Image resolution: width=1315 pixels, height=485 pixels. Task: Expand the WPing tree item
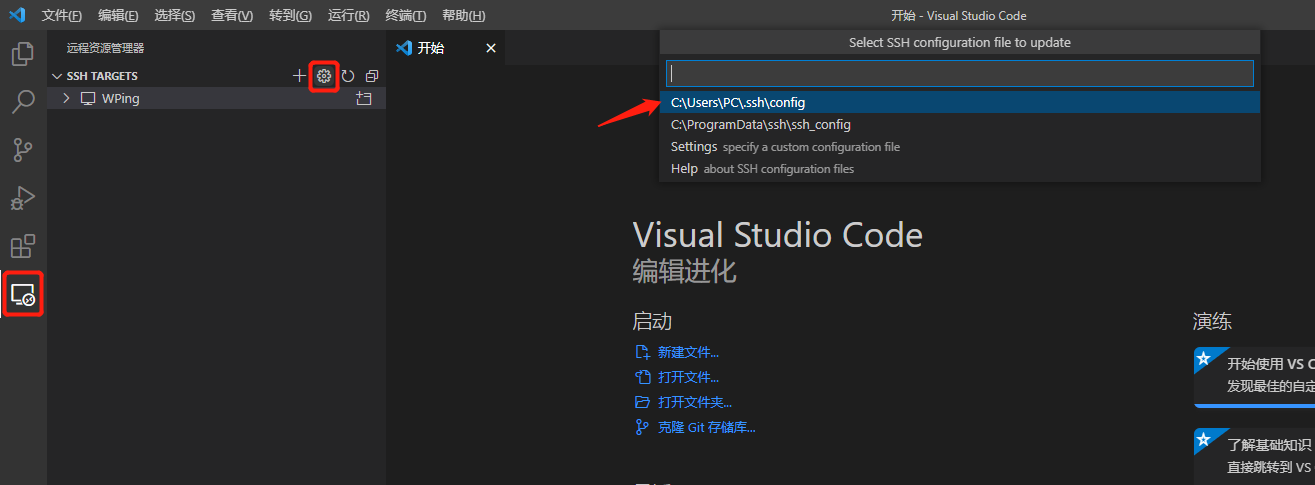[x=66, y=98]
